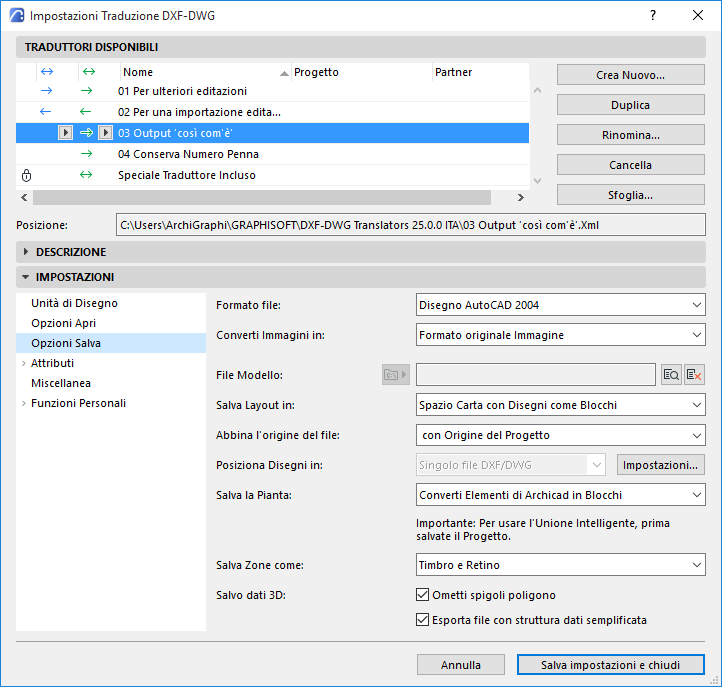Close the Impostazioni Traduzione dialog
This screenshot has height=687, width=722.
(698, 15)
